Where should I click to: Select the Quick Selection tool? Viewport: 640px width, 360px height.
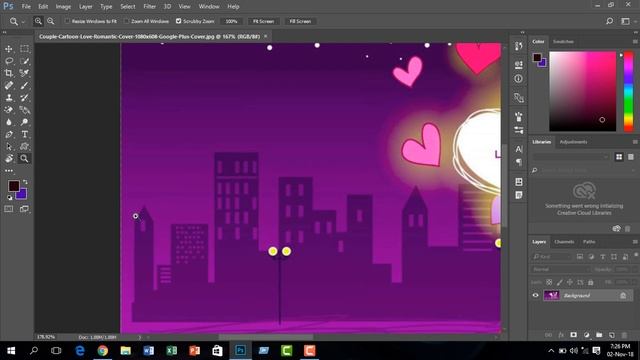(24, 61)
